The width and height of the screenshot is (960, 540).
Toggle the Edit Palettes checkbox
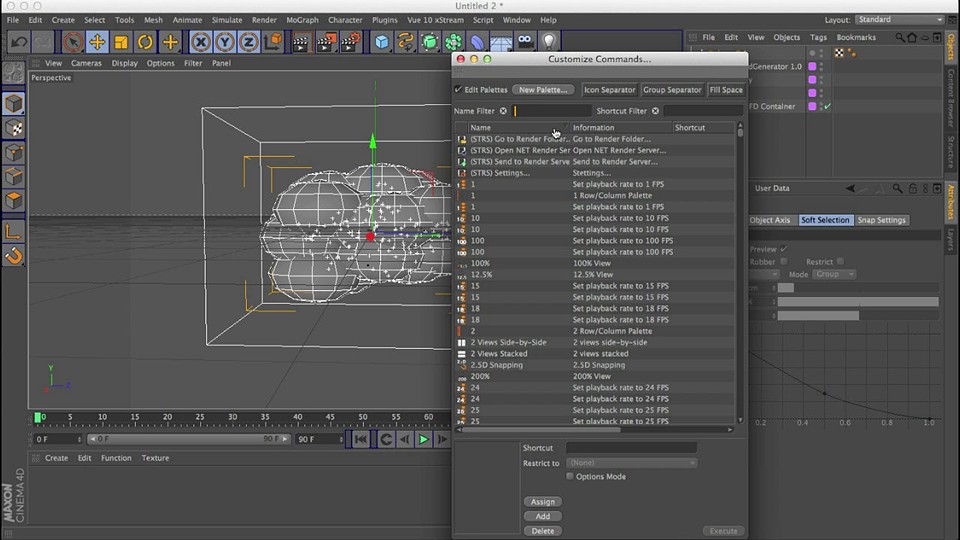[x=458, y=89]
